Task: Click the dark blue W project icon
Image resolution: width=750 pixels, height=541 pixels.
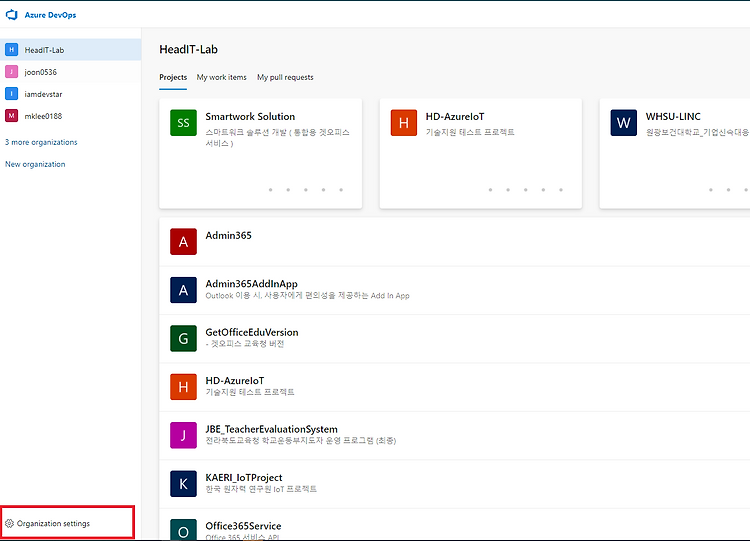Action: coord(624,123)
